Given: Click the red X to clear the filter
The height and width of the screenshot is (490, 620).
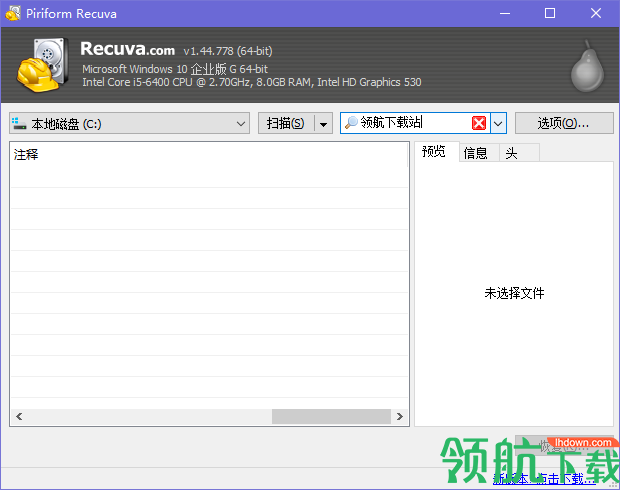Looking at the screenshot, I should click(479, 123).
